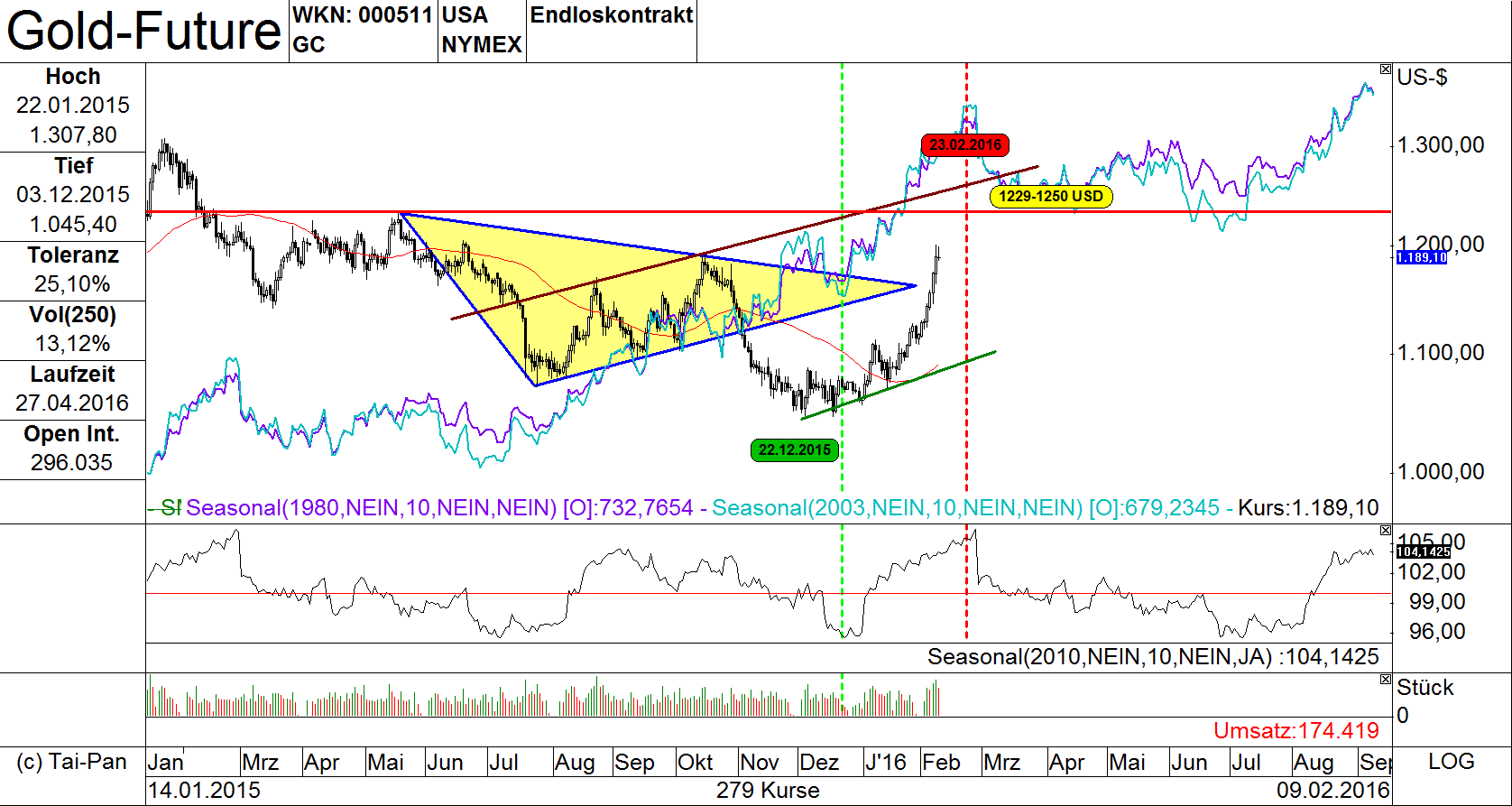The height and width of the screenshot is (806, 1512).
Task: Click the Kurs:1.189,10 legend text
Action: point(1309,508)
